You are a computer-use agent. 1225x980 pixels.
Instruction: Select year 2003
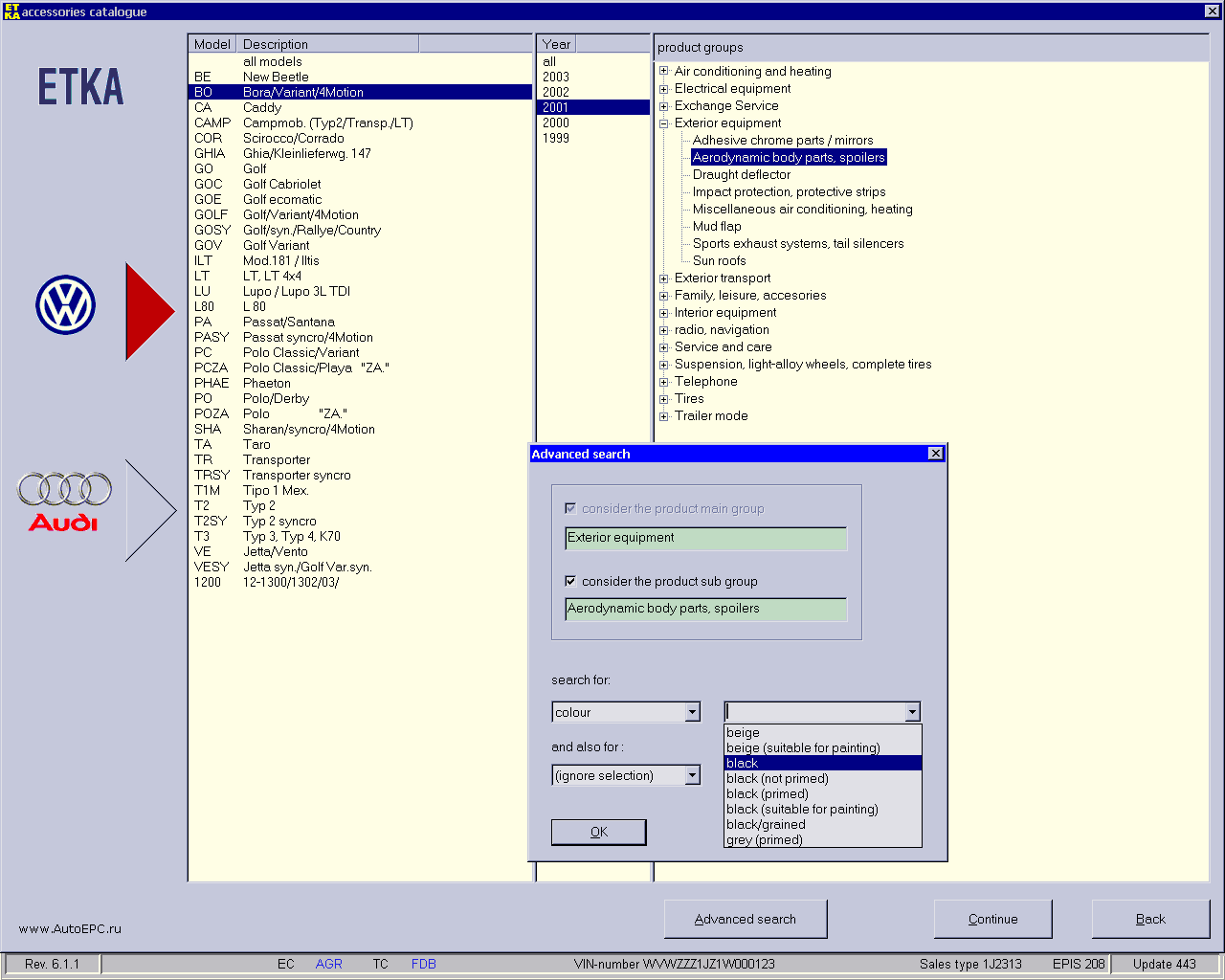pyautogui.click(x=592, y=77)
